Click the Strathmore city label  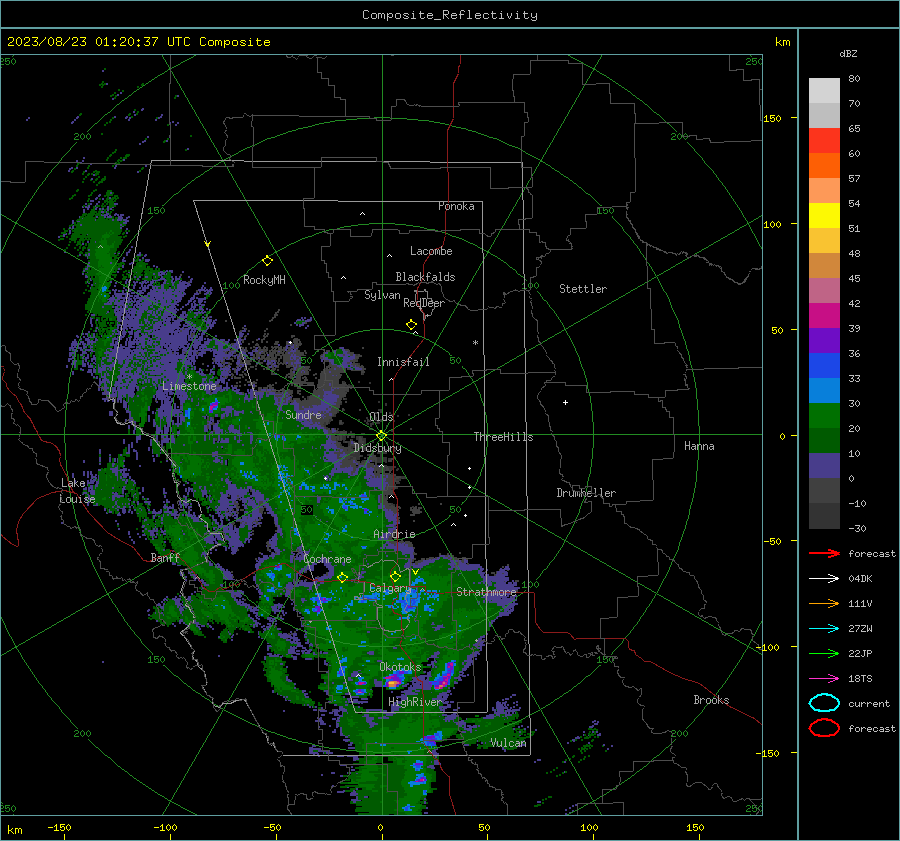[487, 592]
